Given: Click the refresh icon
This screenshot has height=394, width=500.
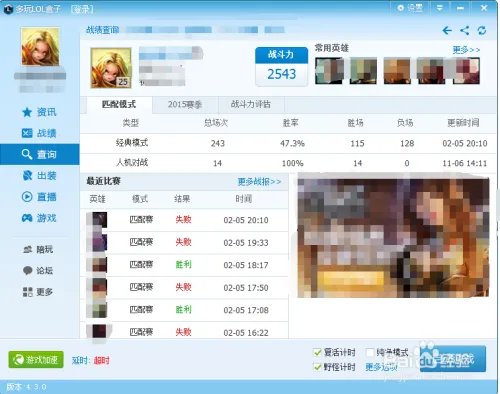Looking at the screenshot, I should click(x=482, y=31).
